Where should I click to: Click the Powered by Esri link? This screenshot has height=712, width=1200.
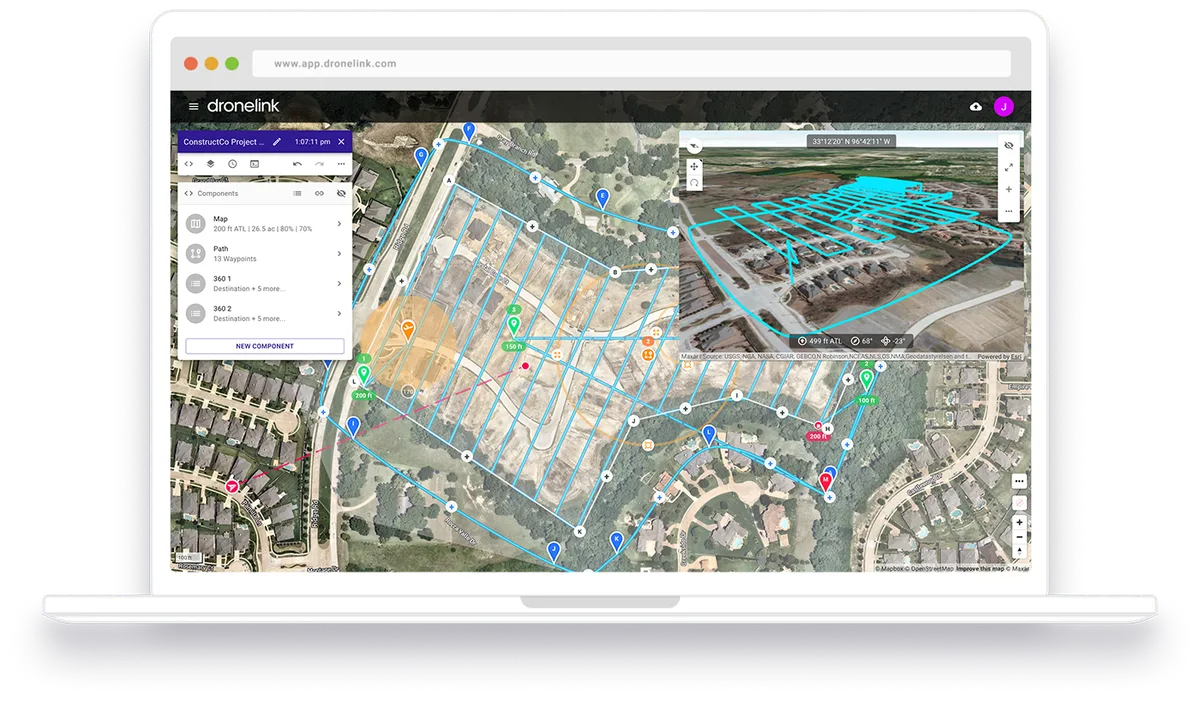999,356
